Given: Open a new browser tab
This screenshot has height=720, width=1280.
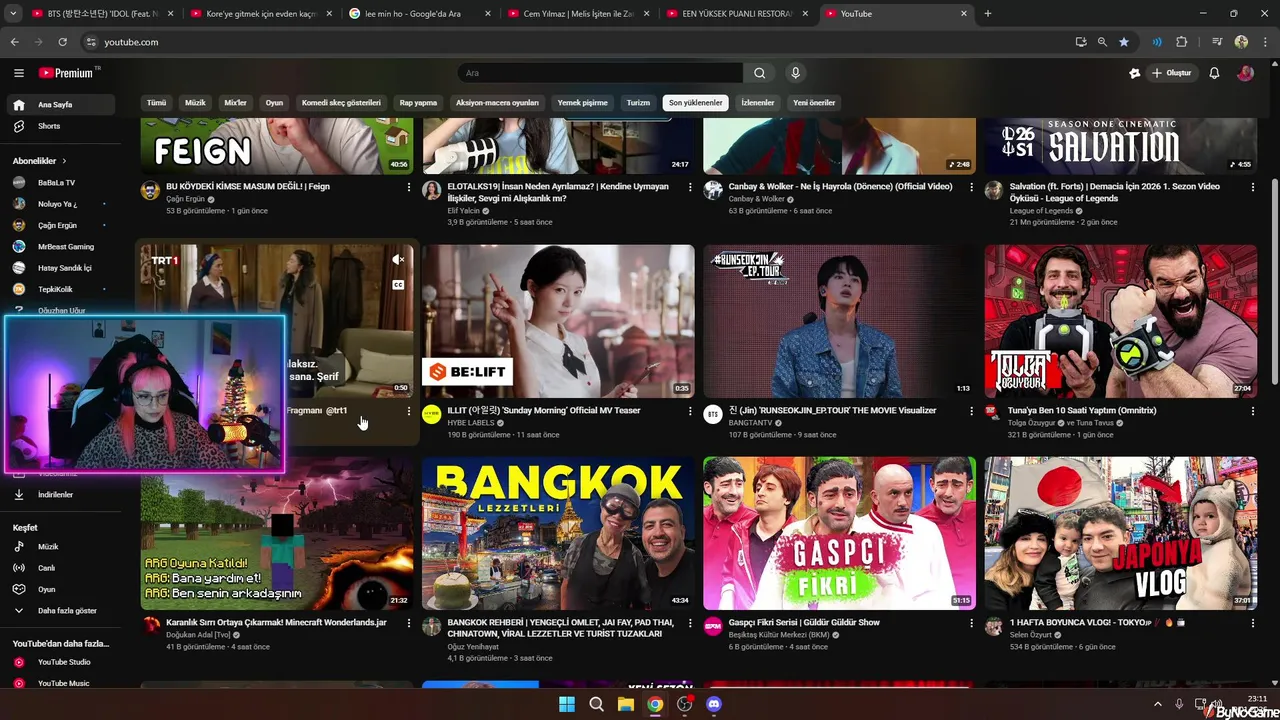Looking at the screenshot, I should click(x=988, y=14).
